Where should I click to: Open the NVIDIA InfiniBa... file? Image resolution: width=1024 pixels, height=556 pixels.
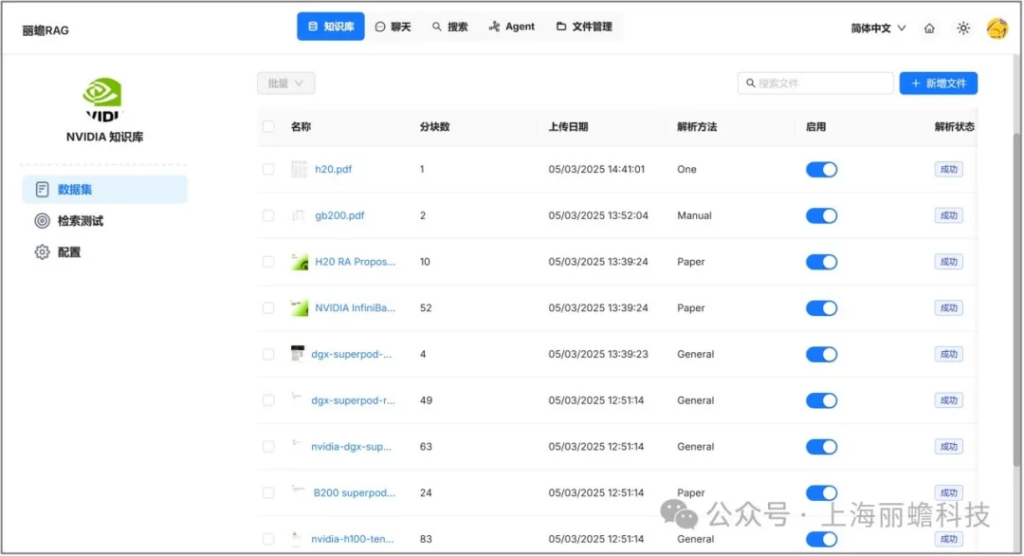(x=355, y=308)
